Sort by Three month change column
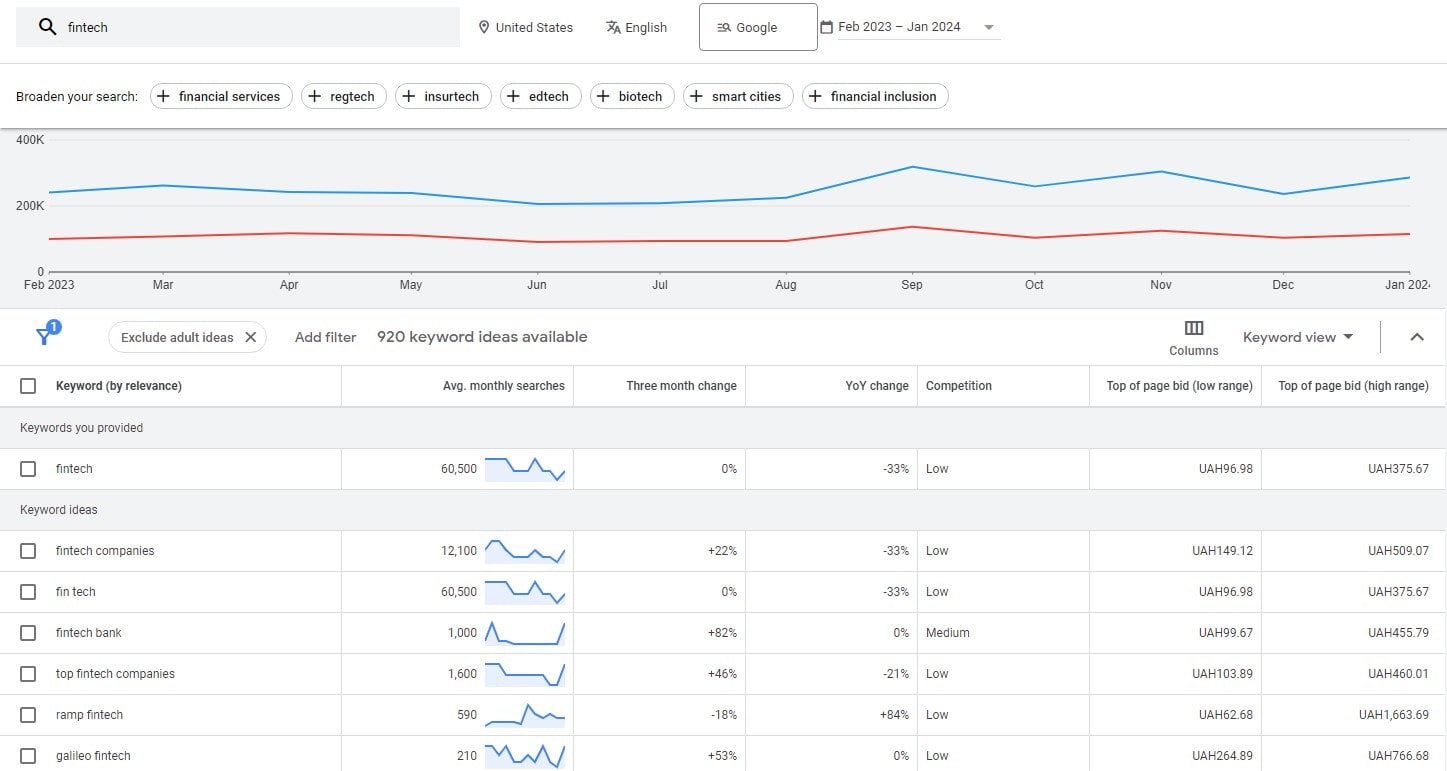The image size is (1447, 771). coord(681,386)
